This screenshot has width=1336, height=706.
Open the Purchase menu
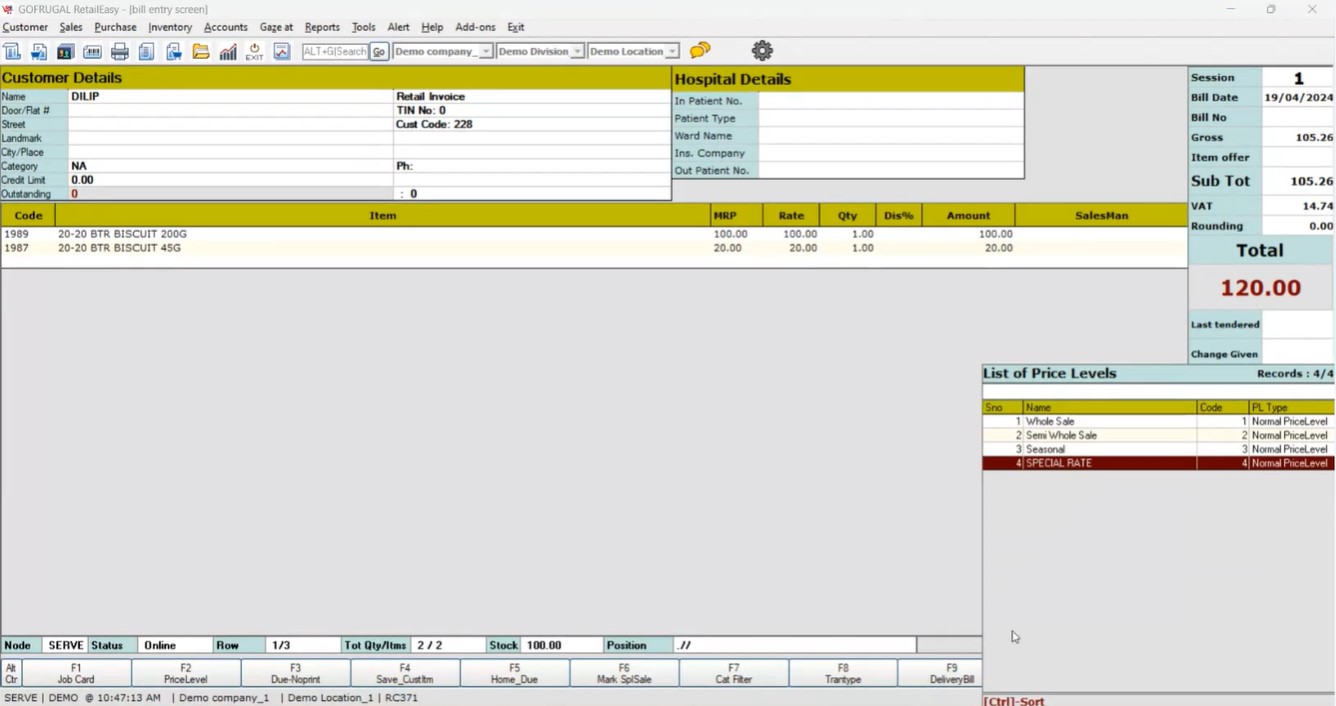(115, 27)
